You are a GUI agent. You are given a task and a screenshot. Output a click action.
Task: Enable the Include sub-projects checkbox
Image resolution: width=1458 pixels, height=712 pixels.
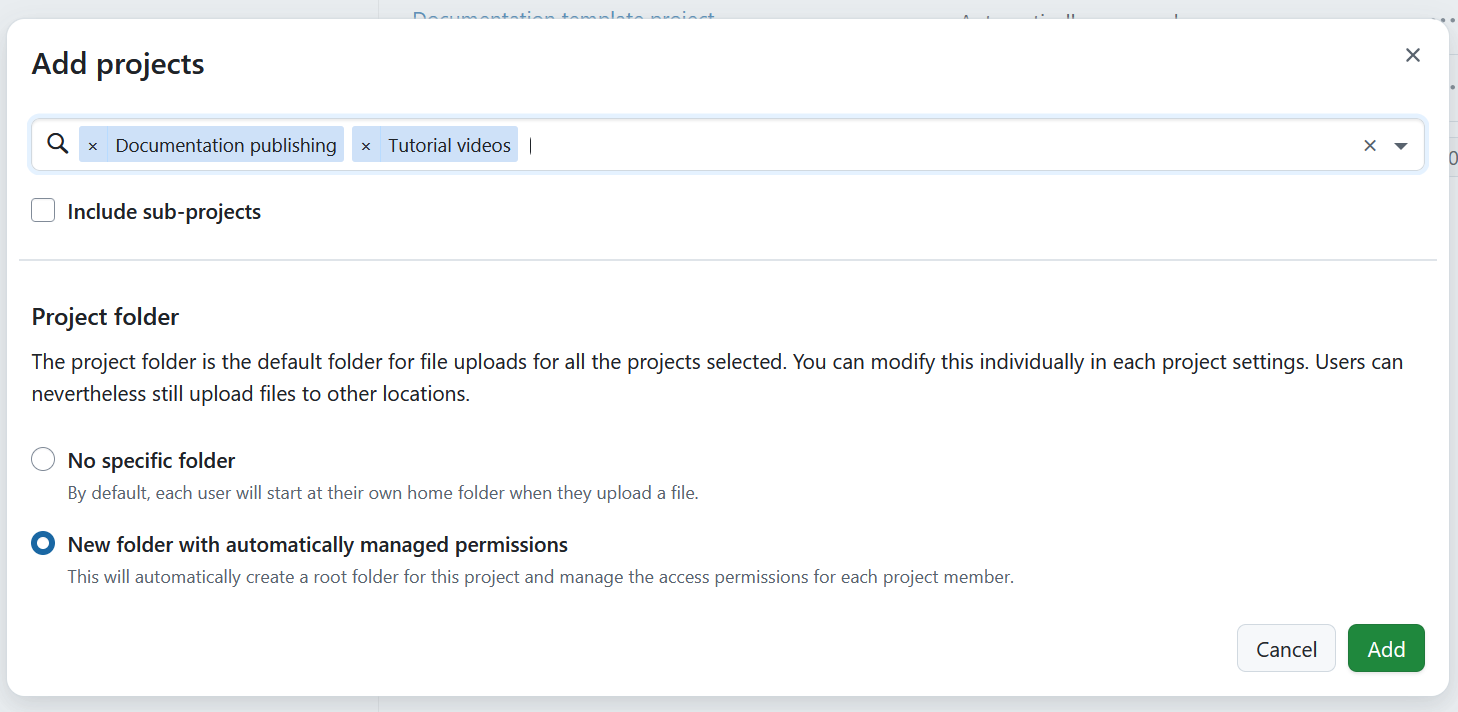pos(42,210)
